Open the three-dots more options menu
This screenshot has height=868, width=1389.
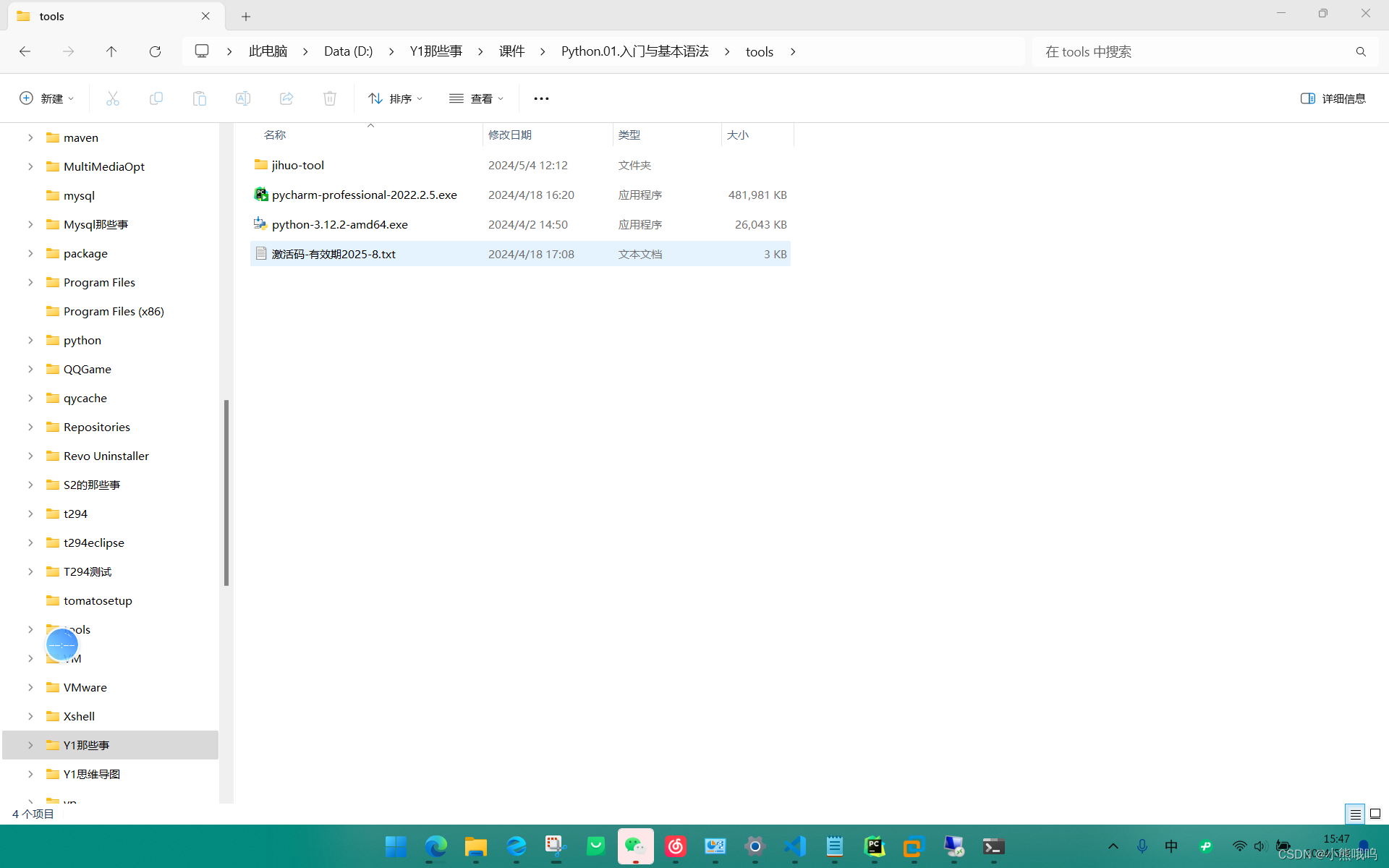541,98
